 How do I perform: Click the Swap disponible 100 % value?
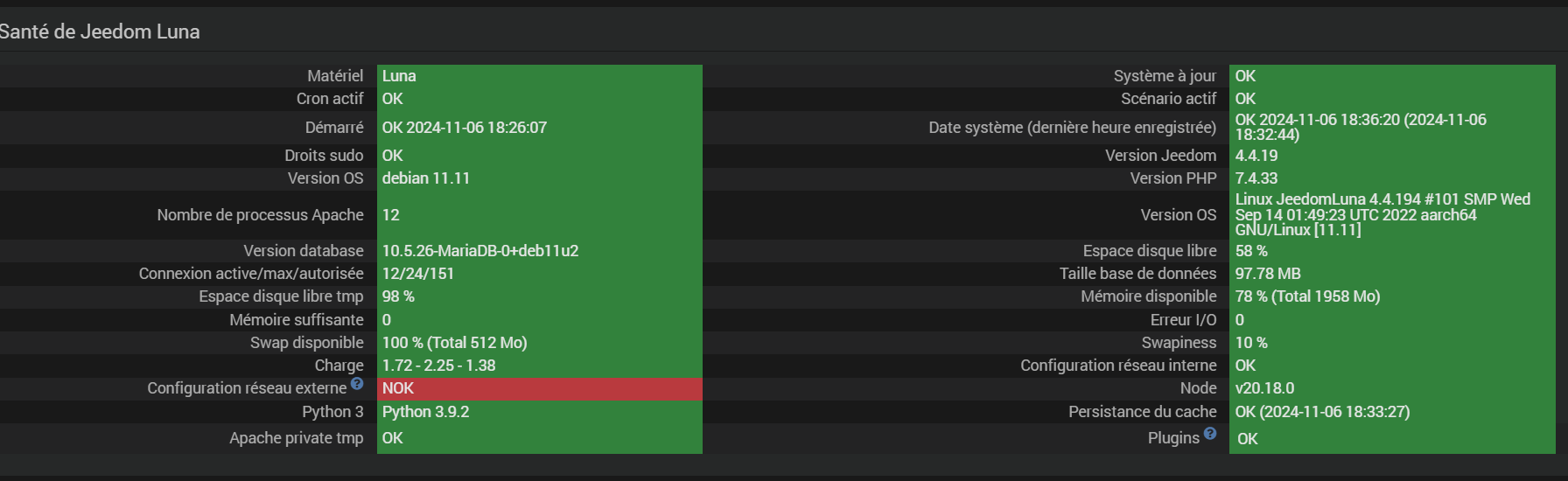[x=454, y=343]
